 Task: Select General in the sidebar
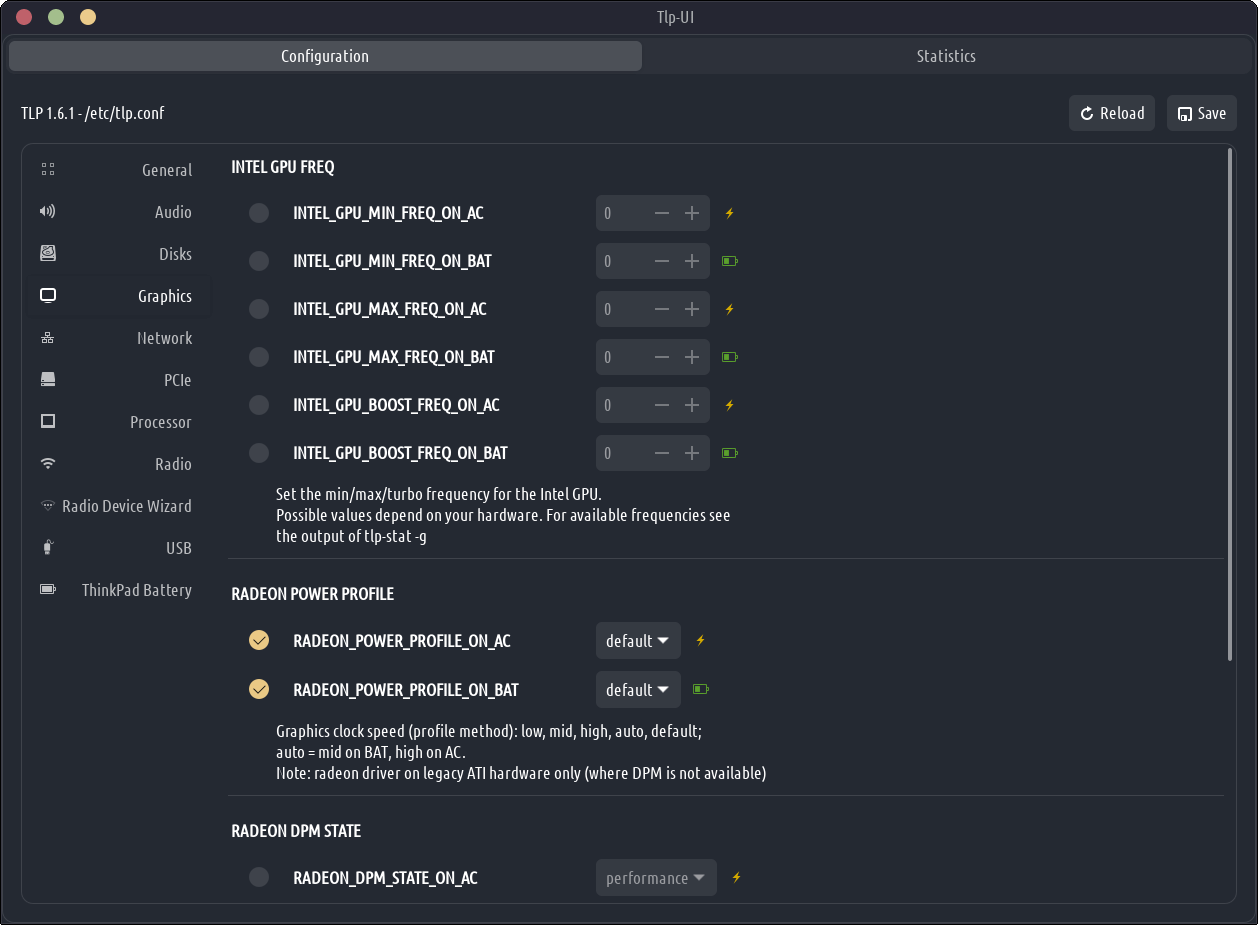coord(166,170)
